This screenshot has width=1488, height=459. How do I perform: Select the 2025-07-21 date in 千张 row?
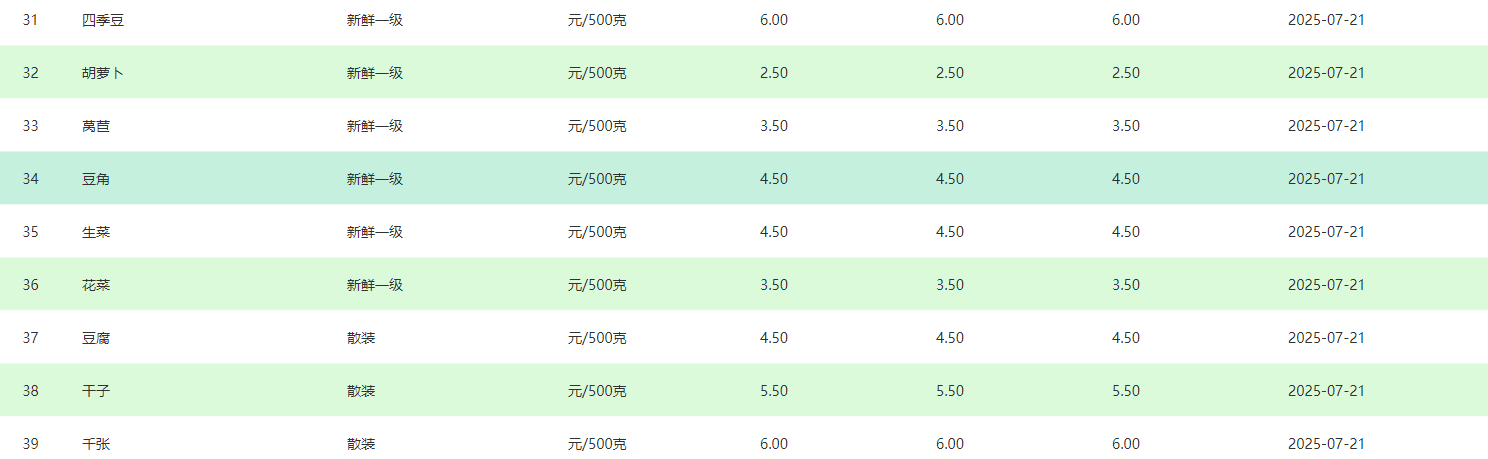1326,444
